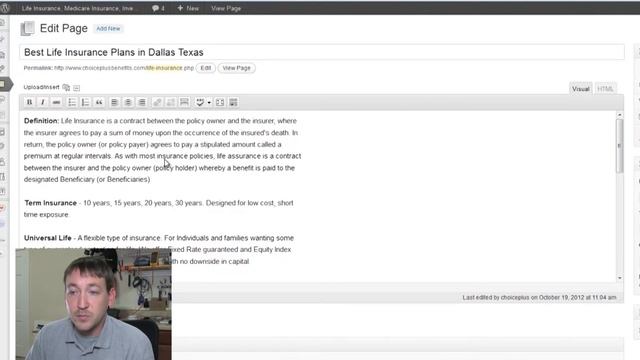
Task: Click the editor vertical scrollbar thumb
Action: pos(620,146)
